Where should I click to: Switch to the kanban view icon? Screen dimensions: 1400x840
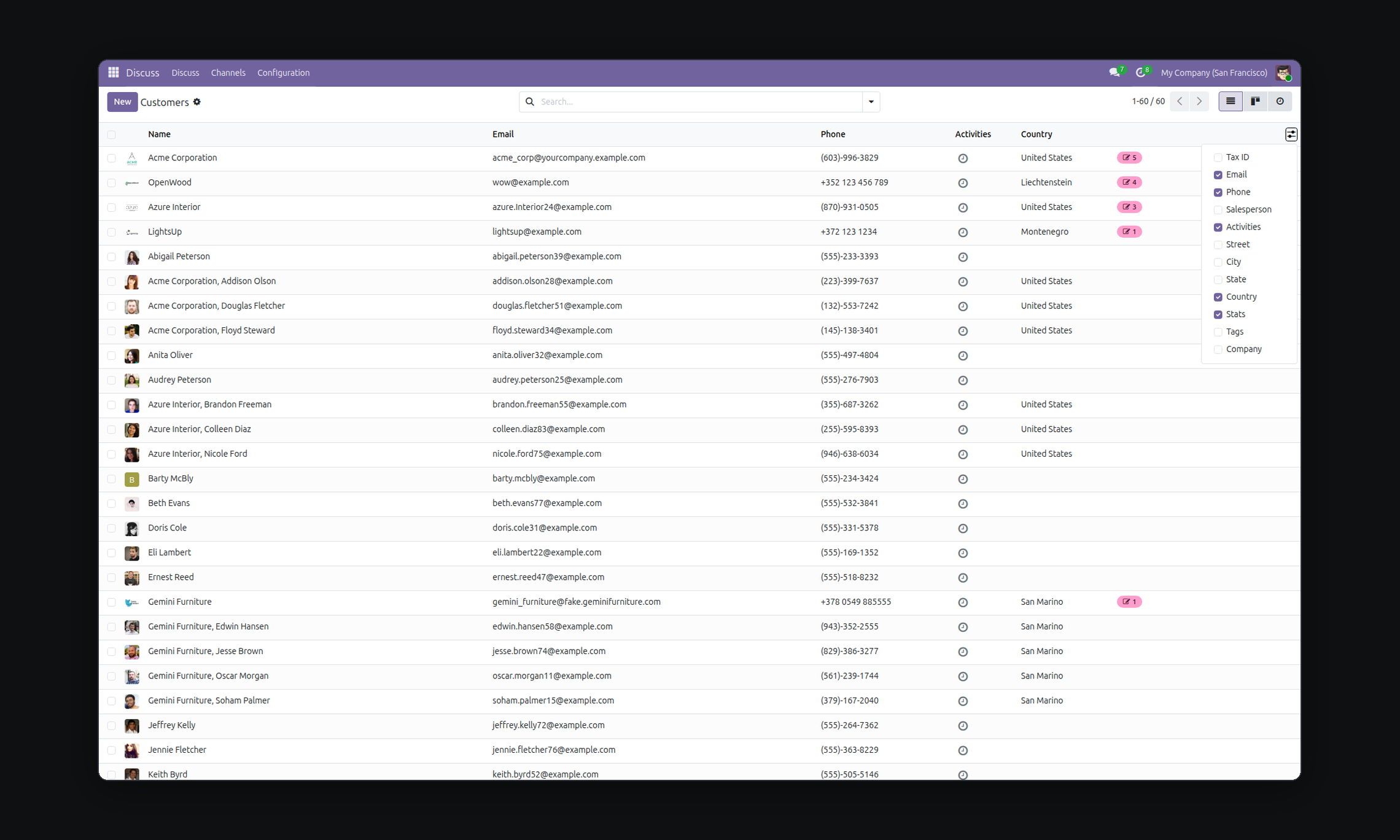point(1255,101)
